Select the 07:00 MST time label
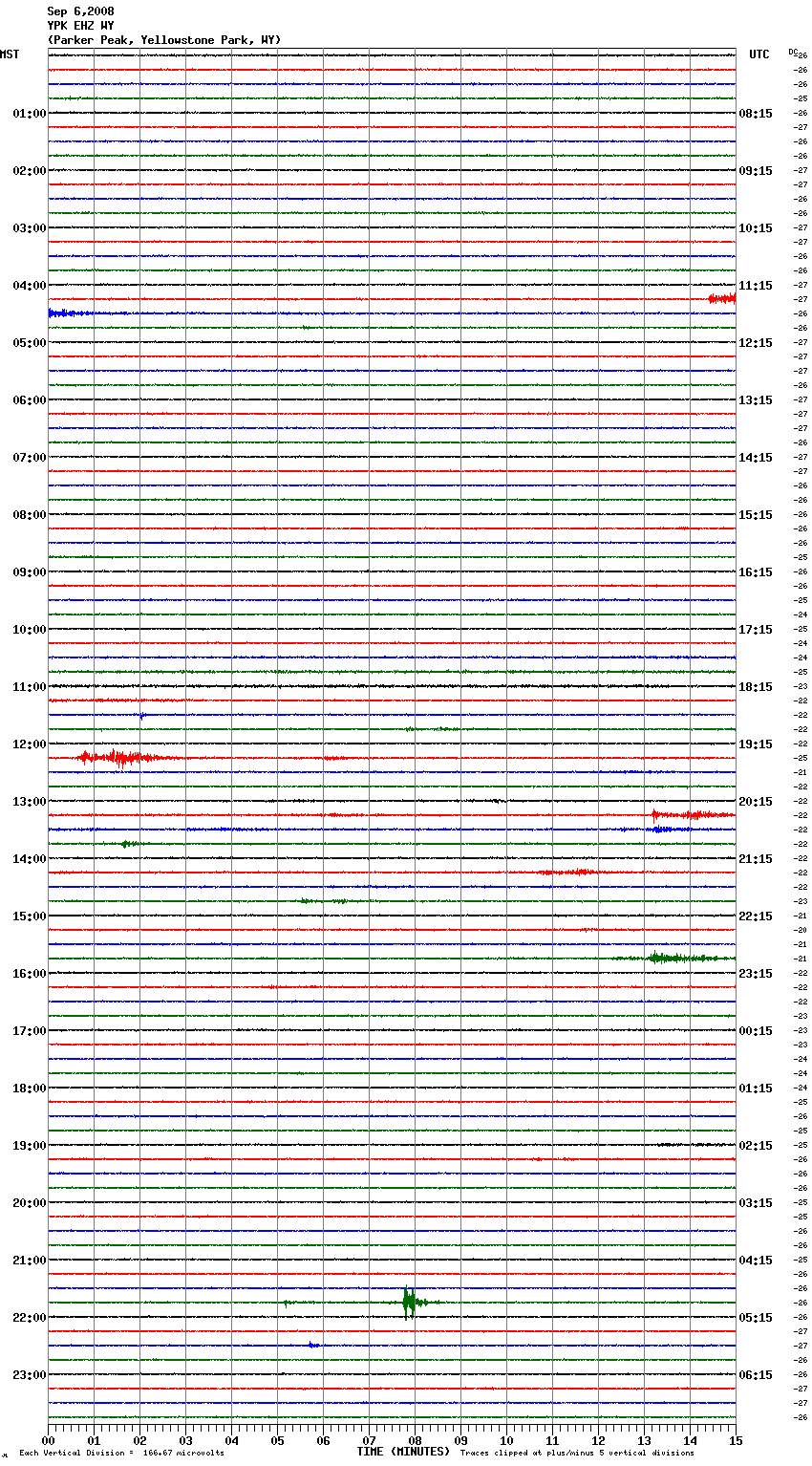This screenshot has width=812, height=1466. [x=30, y=458]
